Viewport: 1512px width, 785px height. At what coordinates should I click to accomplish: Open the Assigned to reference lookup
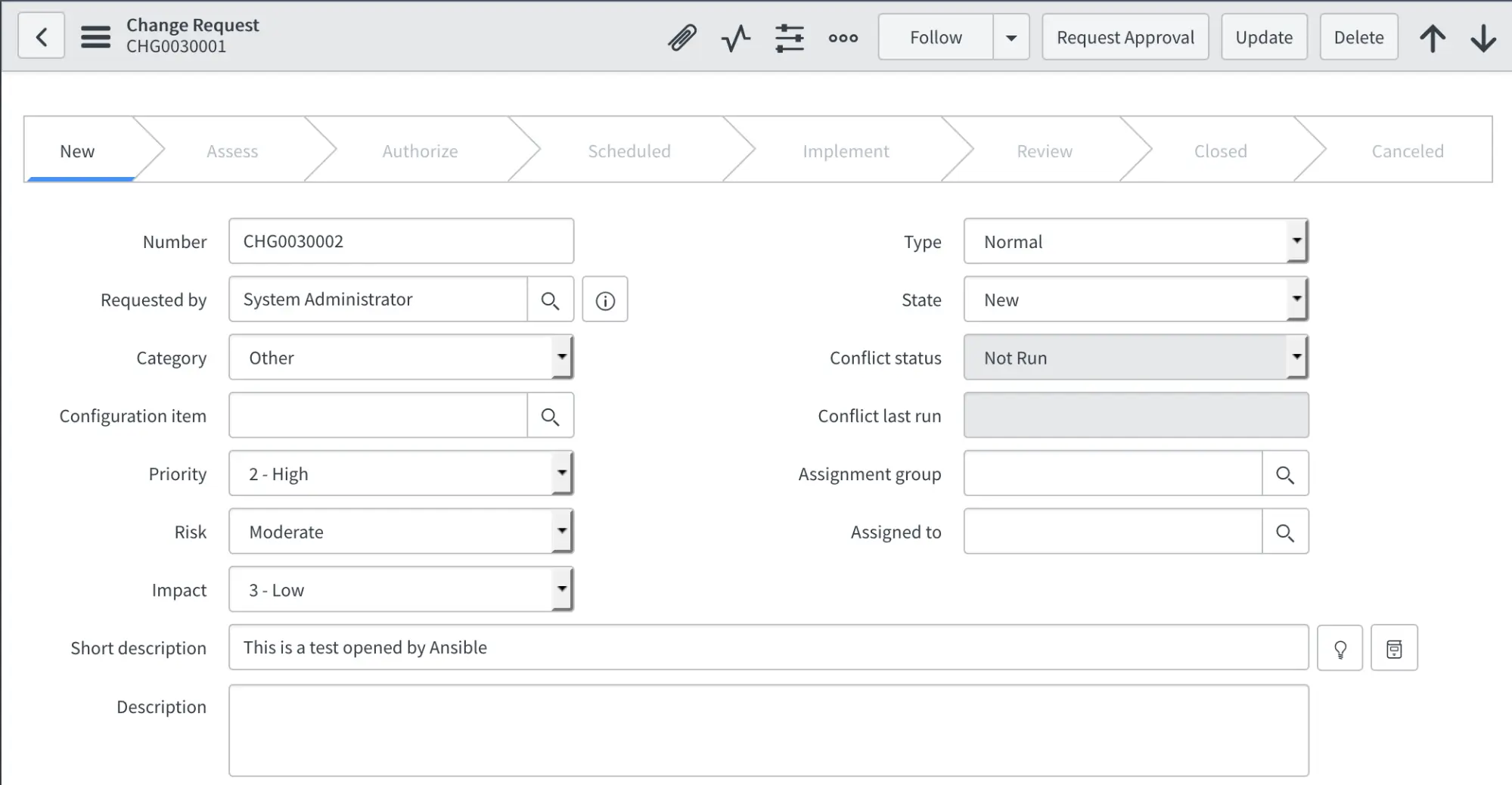(1285, 532)
